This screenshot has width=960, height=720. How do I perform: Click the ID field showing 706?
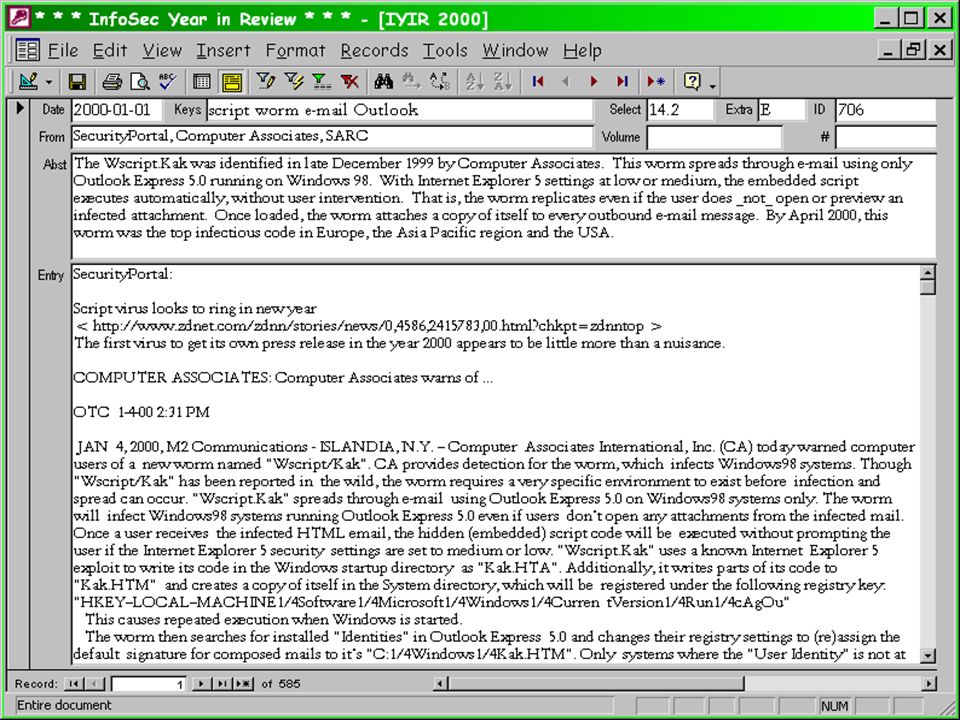click(886, 110)
